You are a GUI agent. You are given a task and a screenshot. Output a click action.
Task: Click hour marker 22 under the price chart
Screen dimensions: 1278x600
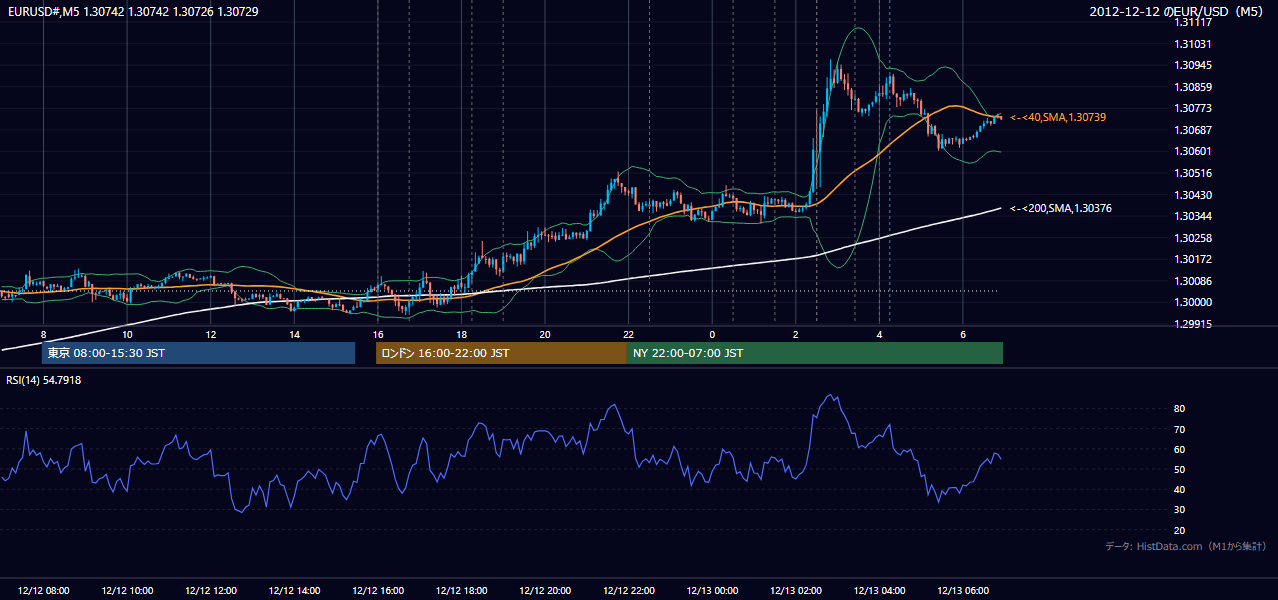click(628, 334)
